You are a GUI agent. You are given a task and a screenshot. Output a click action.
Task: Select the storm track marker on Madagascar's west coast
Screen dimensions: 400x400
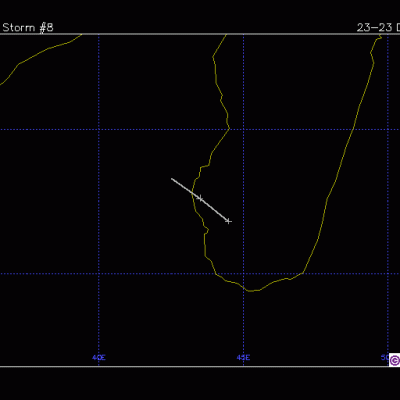coord(200,199)
